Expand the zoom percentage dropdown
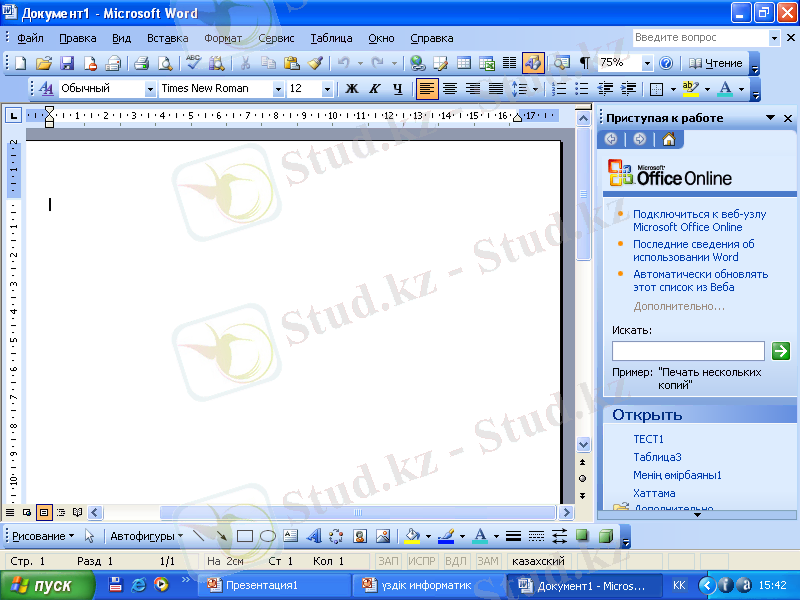The height and width of the screenshot is (600, 800). click(x=647, y=63)
